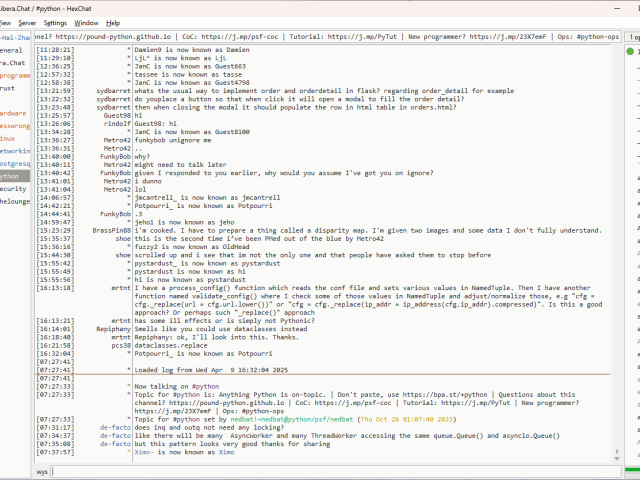Switch to the #programming channel
This screenshot has height=480, width=640.
pos(14,75)
